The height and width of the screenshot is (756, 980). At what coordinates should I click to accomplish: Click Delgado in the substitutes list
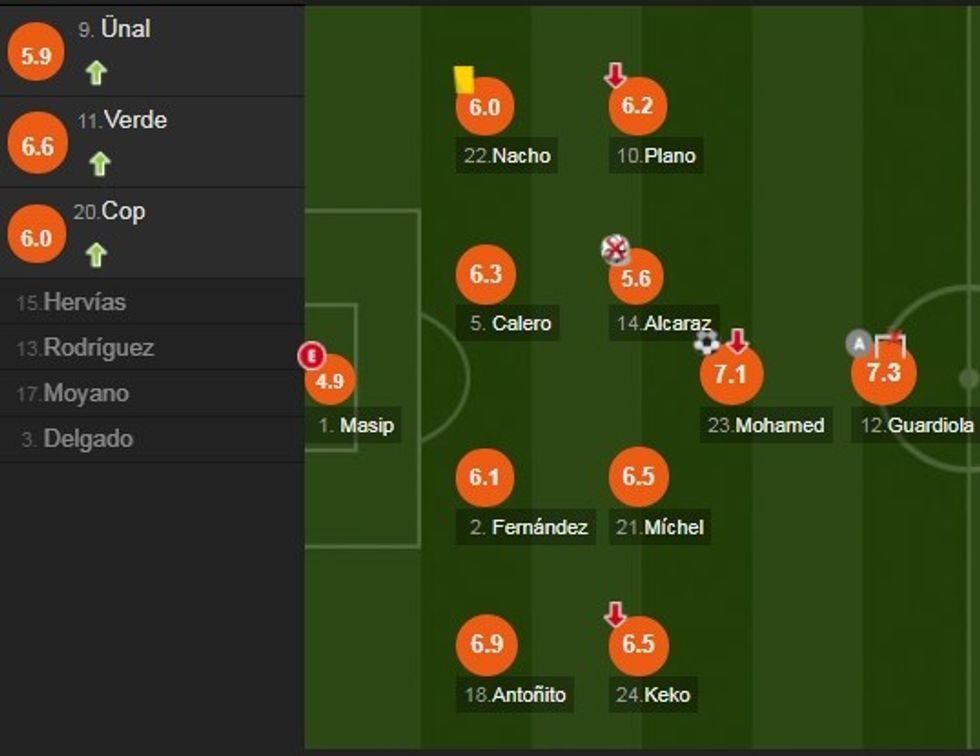pos(88,439)
